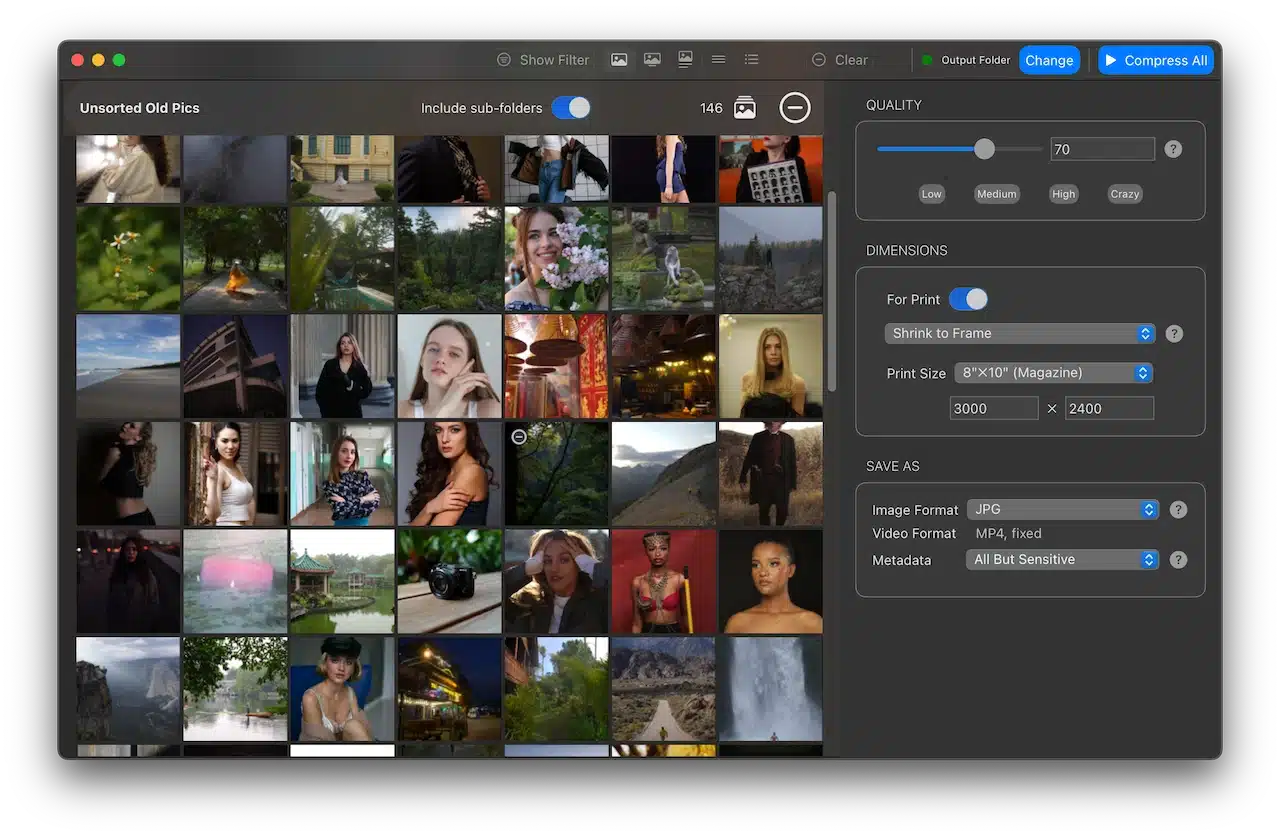Screen dimensions: 1280x836
Task: Switch to plain thumbnail grid view icon
Action: 619,60
